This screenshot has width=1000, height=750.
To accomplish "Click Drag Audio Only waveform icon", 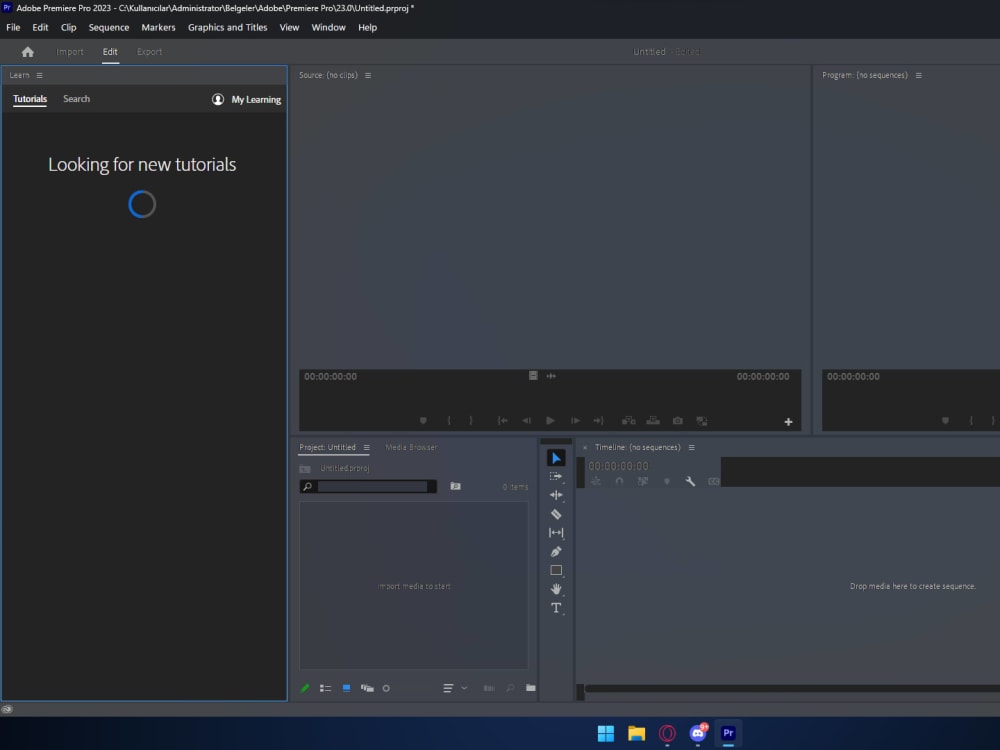I will point(552,376).
